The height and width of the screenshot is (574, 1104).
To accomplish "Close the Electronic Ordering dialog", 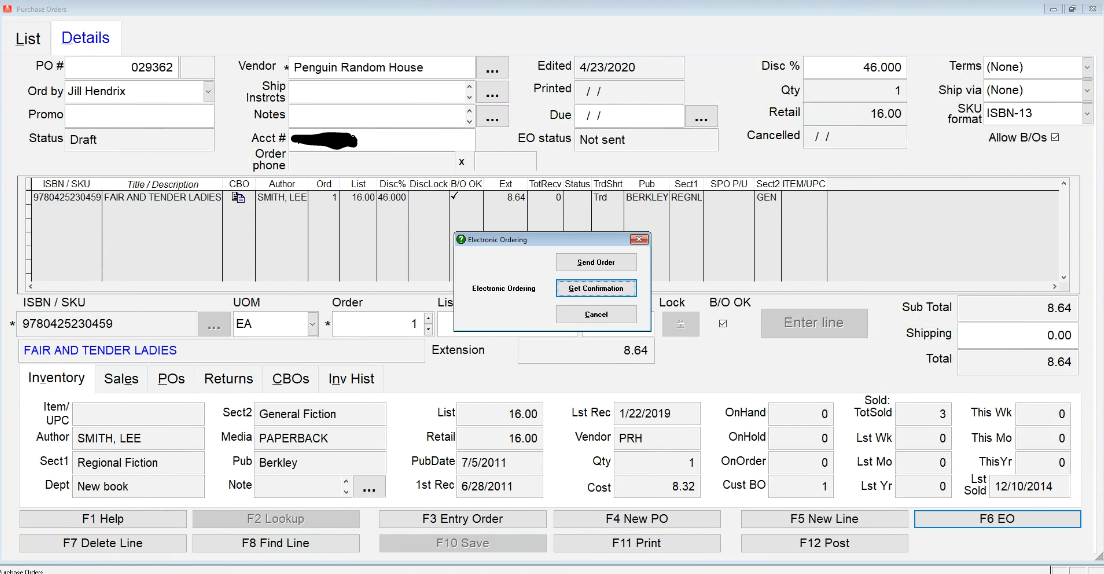I will 639,239.
